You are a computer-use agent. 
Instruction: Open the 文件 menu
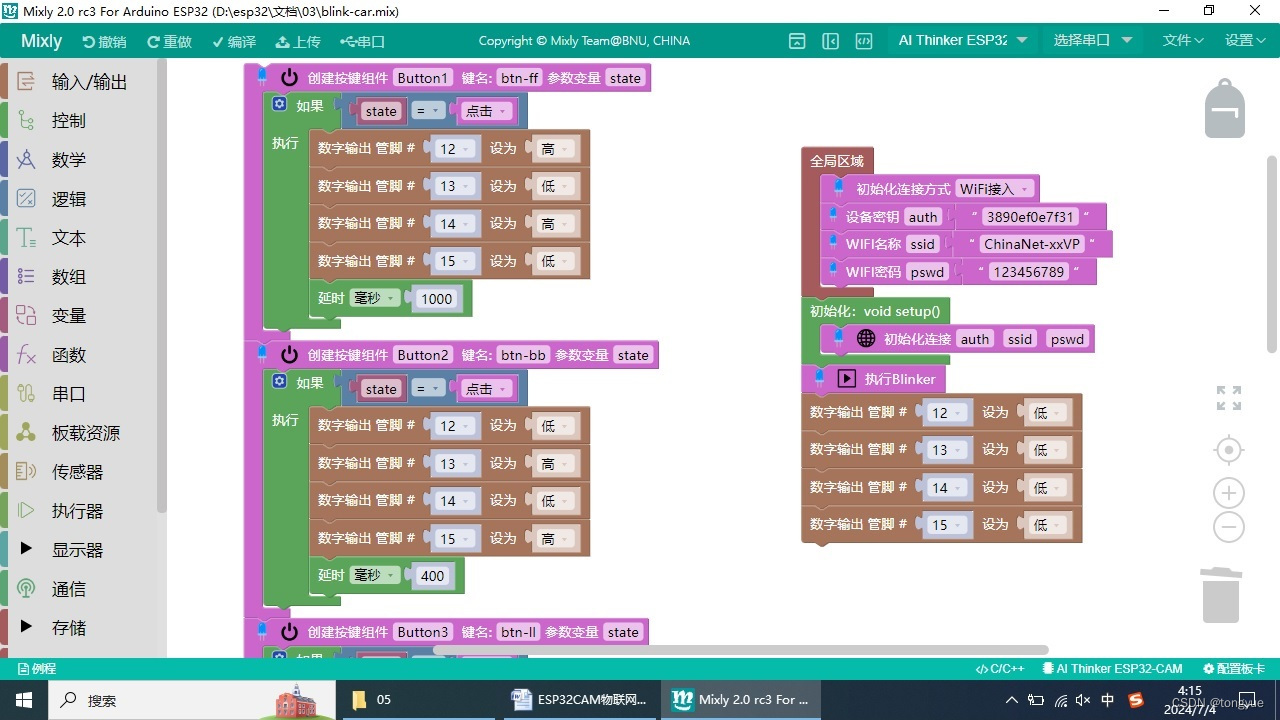1183,40
